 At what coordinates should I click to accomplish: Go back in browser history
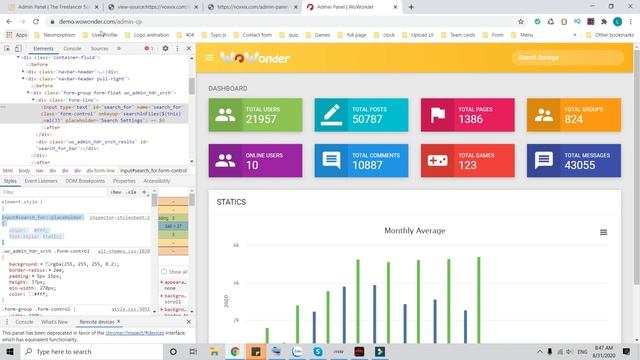(9, 22)
